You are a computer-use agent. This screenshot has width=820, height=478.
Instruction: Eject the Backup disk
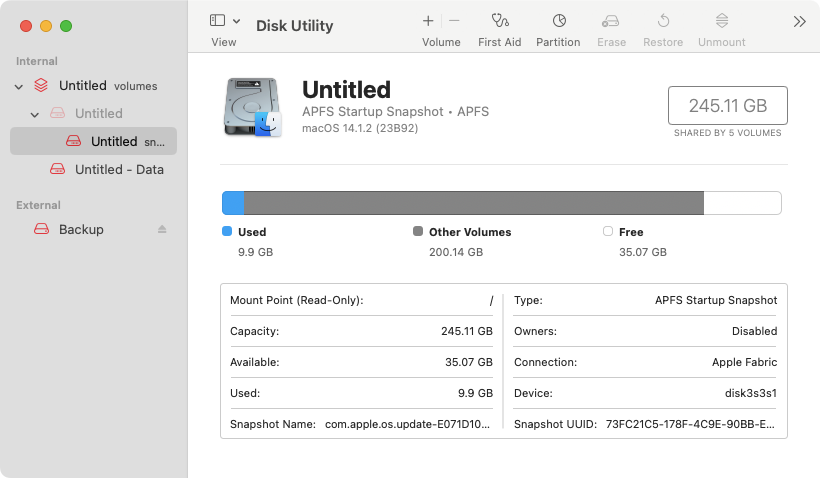pyautogui.click(x=162, y=229)
